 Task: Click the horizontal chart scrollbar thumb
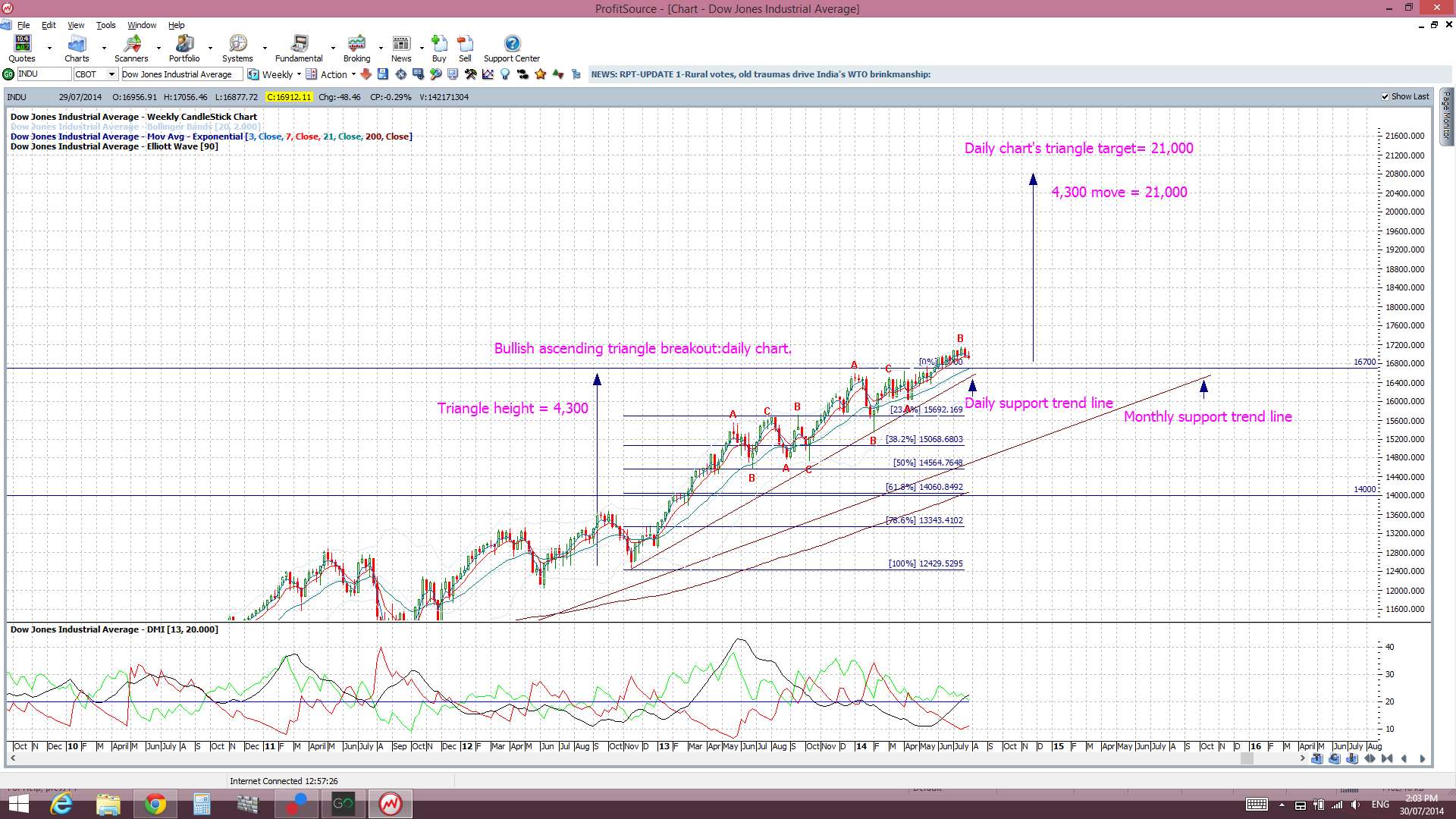pyautogui.click(x=1247, y=758)
